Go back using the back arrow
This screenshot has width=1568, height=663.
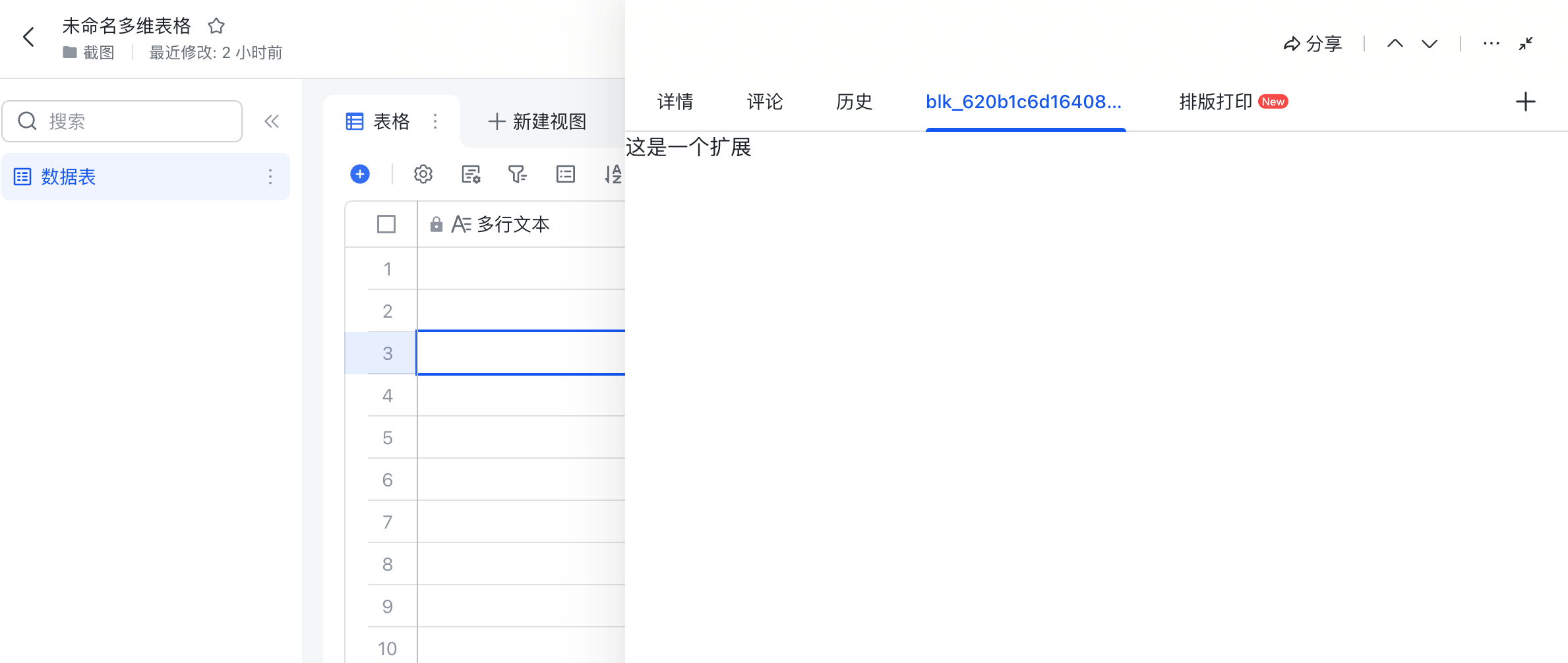pyautogui.click(x=28, y=37)
